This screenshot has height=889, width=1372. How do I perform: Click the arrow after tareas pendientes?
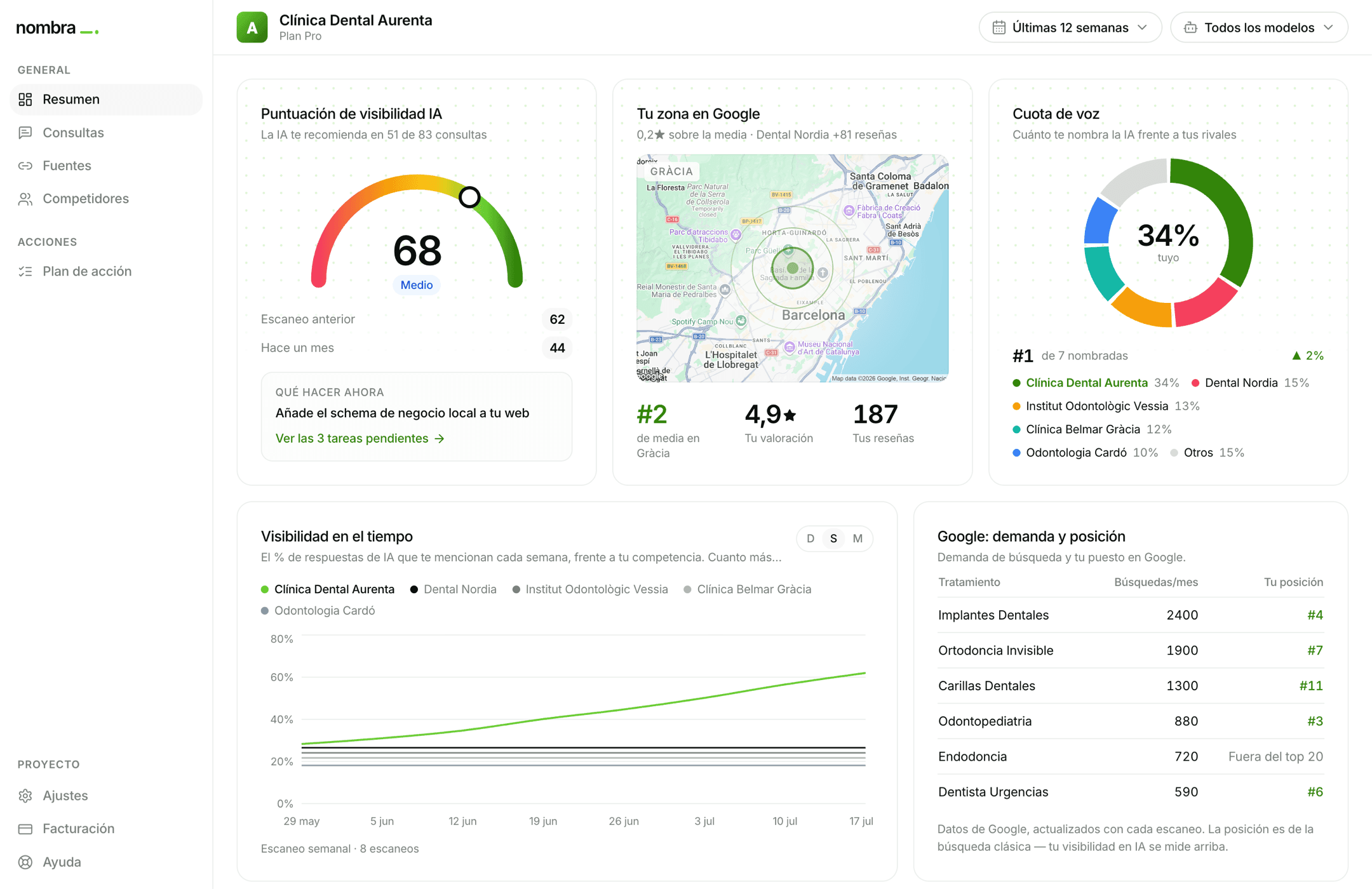(440, 439)
